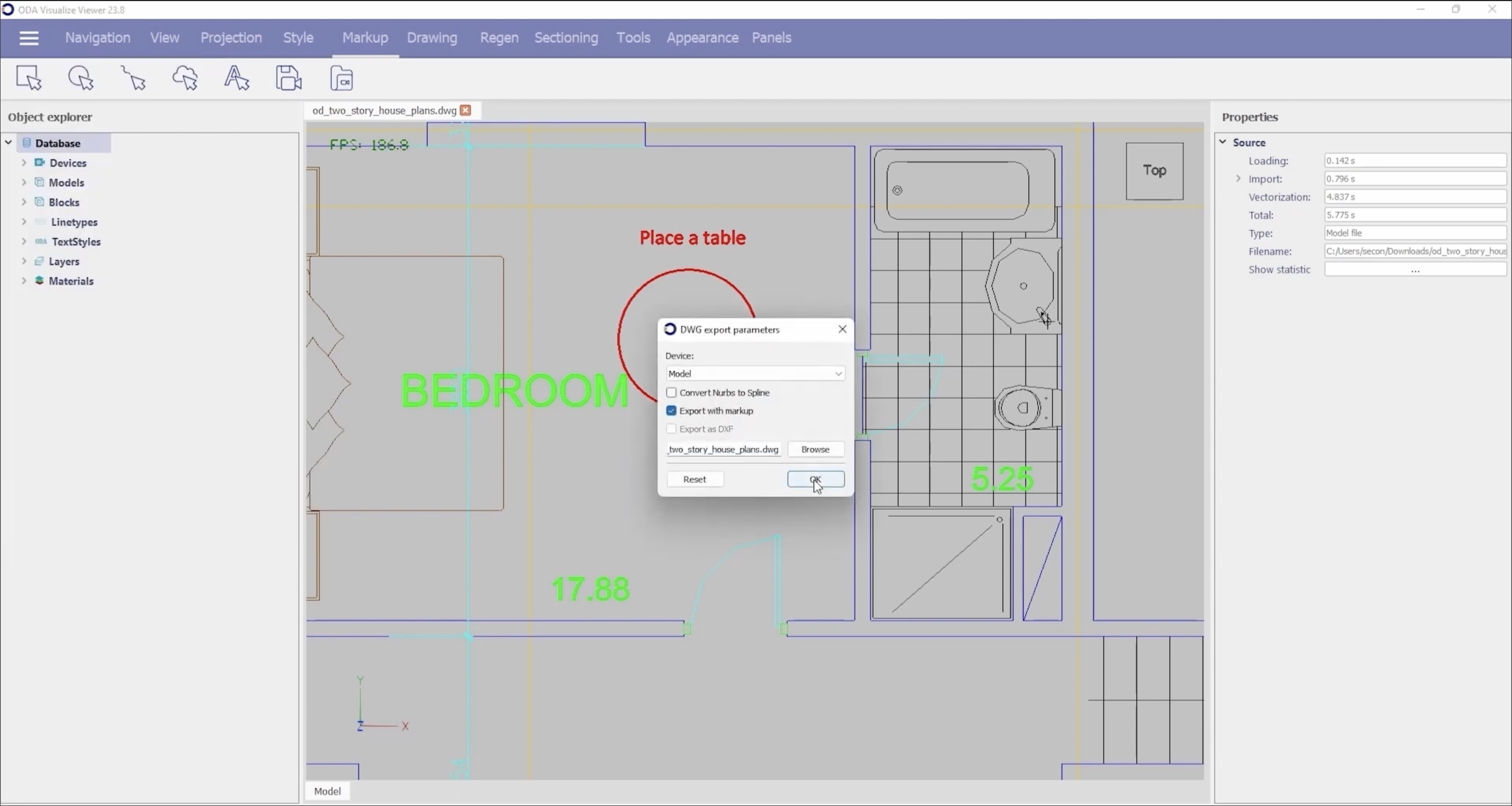Click the save markup view icon

tap(289, 78)
